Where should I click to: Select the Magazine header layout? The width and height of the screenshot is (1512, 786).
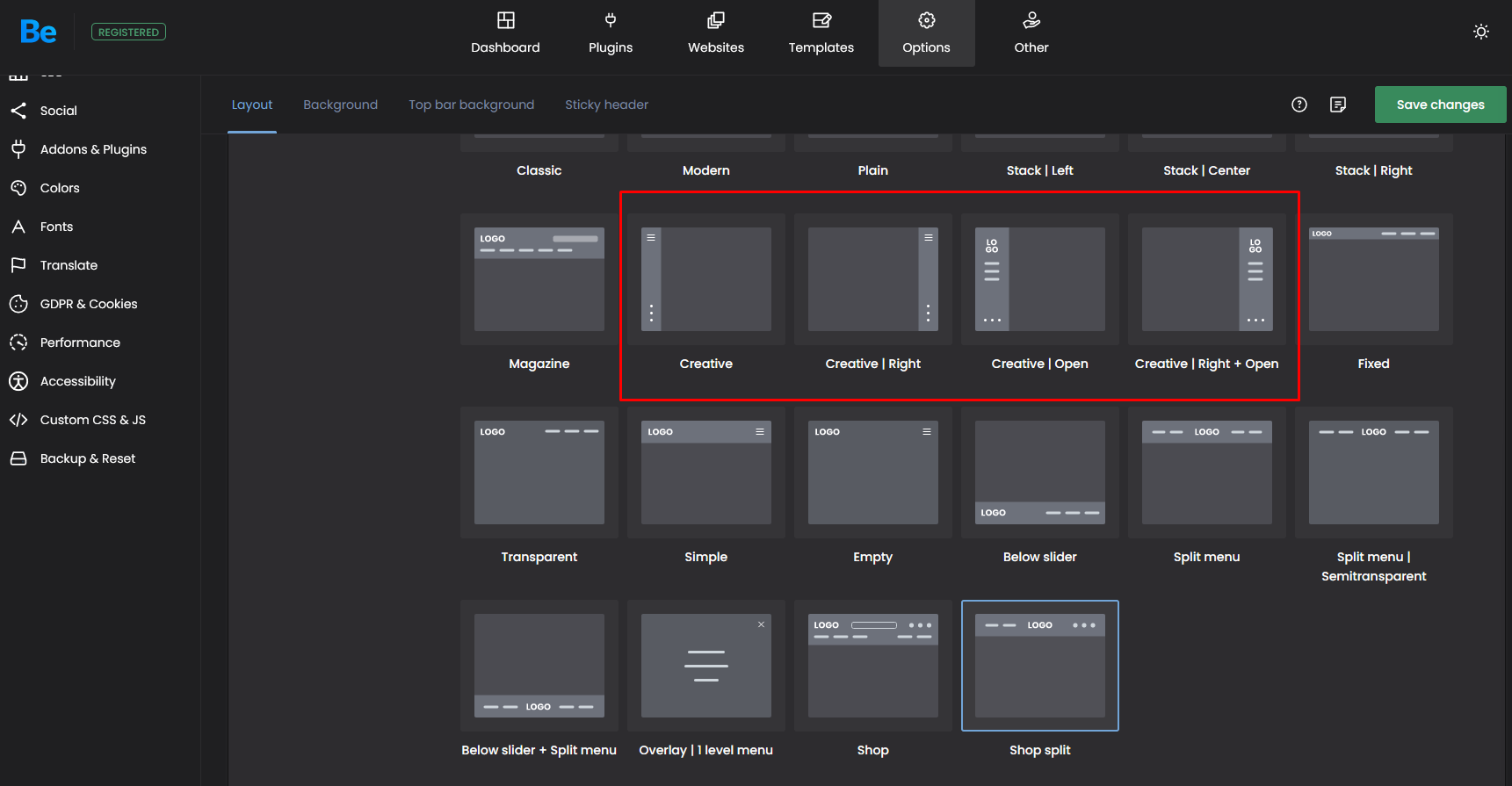(539, 279)
